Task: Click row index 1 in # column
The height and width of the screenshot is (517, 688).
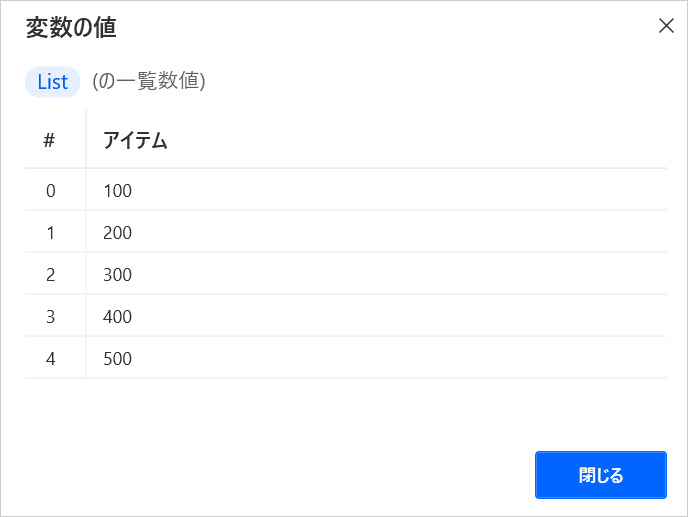Action: (50, 232)
